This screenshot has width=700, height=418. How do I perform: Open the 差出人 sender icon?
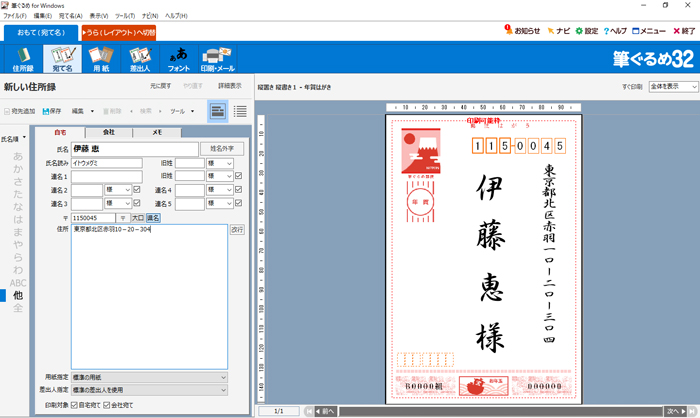coord(138,59)
